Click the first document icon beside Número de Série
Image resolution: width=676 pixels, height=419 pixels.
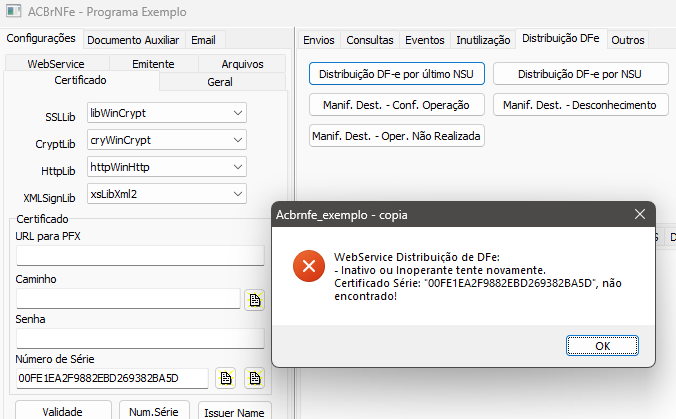click(x=225, y=378)
